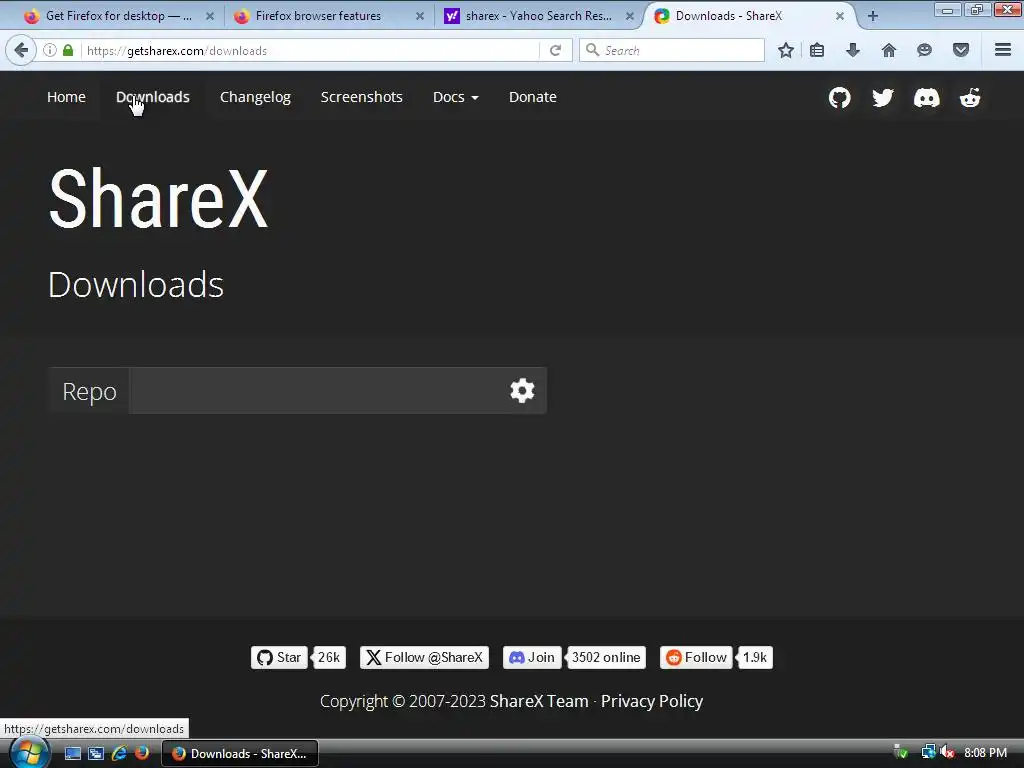Show bookmarks list icon

(816, 50)
